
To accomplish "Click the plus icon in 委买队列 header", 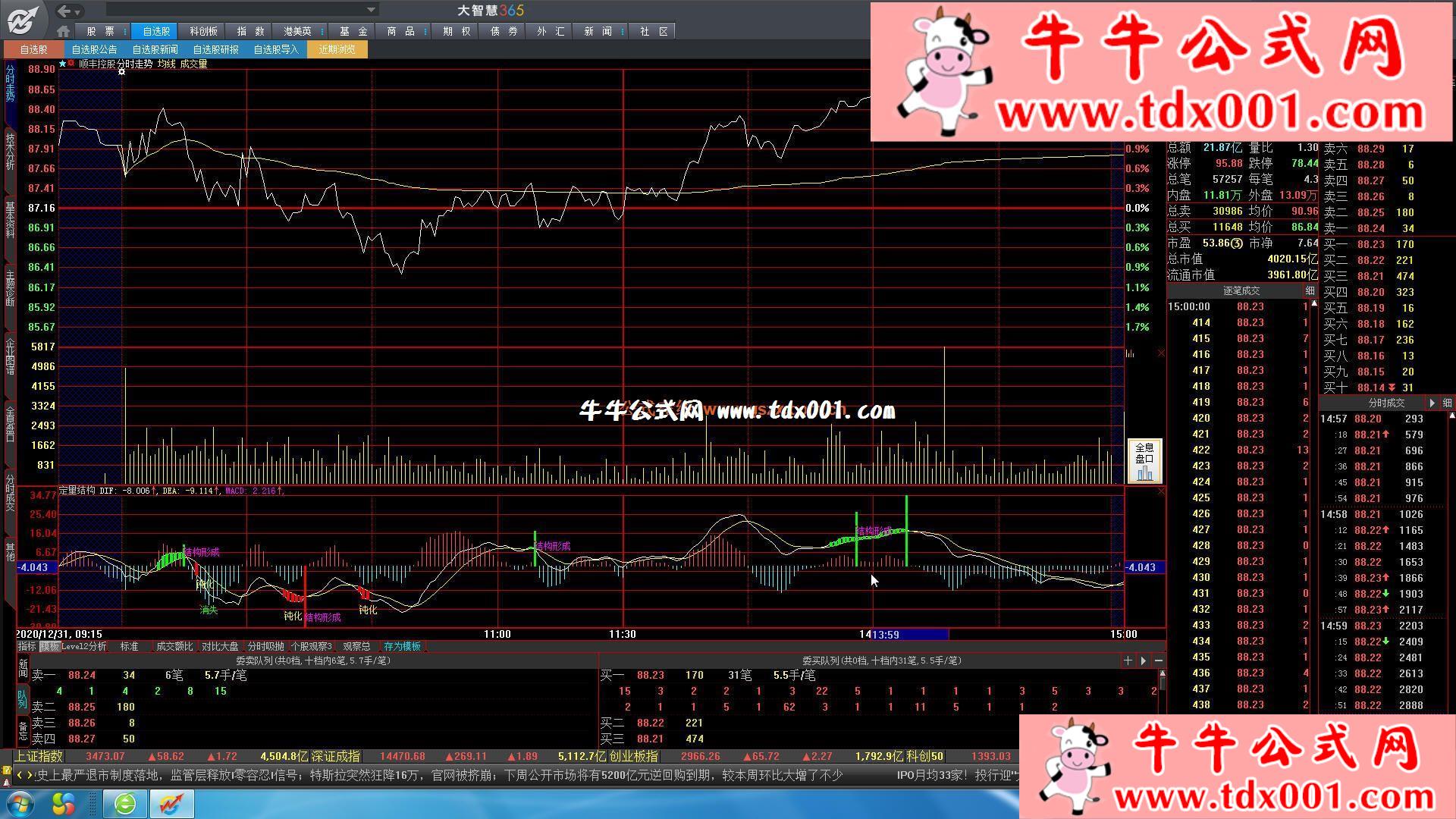I will coord(1128,661).
